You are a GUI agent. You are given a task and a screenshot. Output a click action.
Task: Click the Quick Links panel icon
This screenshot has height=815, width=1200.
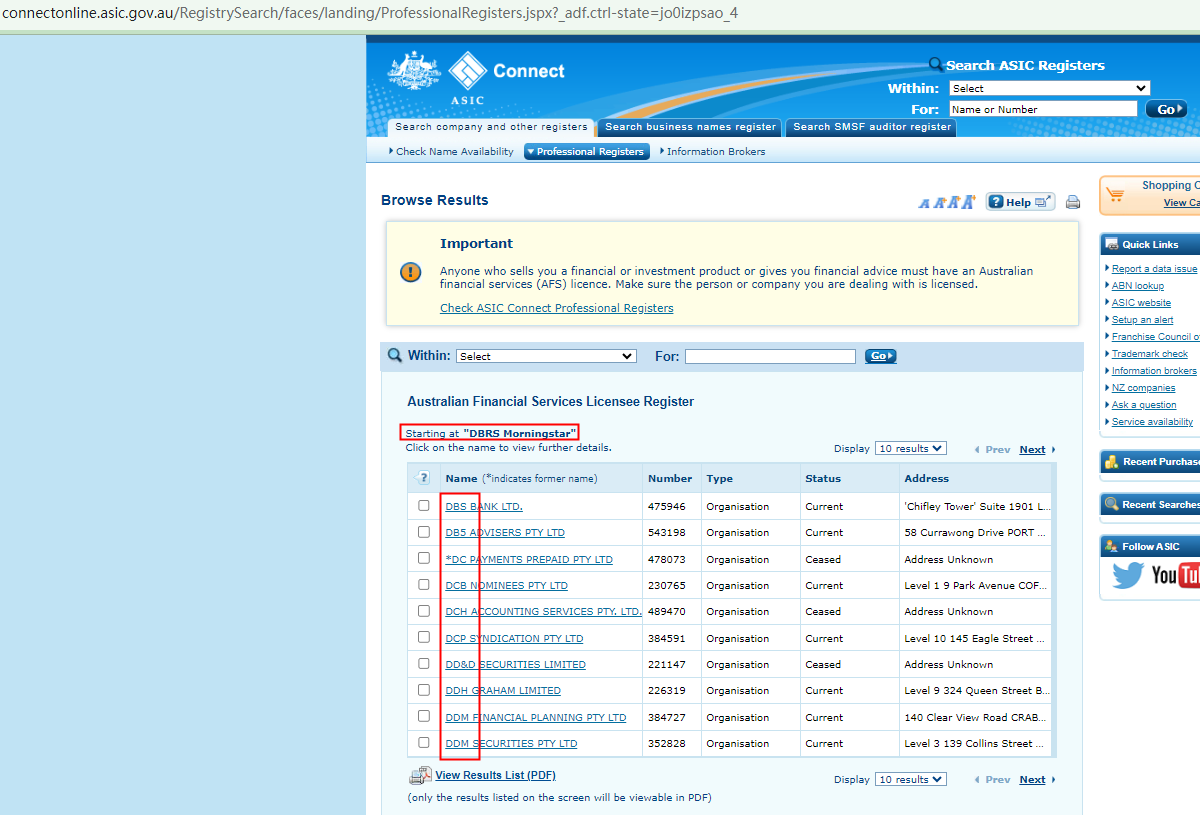[1110, 244]
